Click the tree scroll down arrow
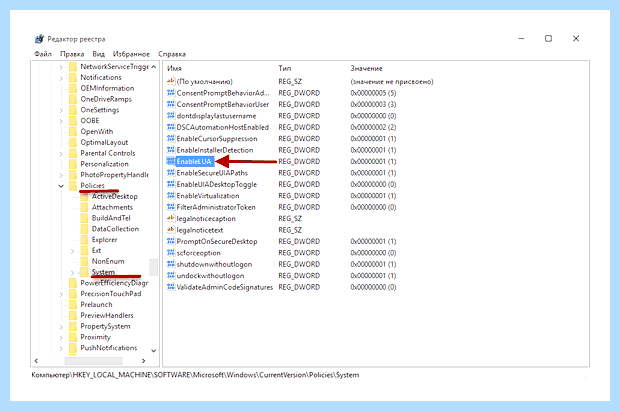The image size is (620, 411). click(153, 350)
